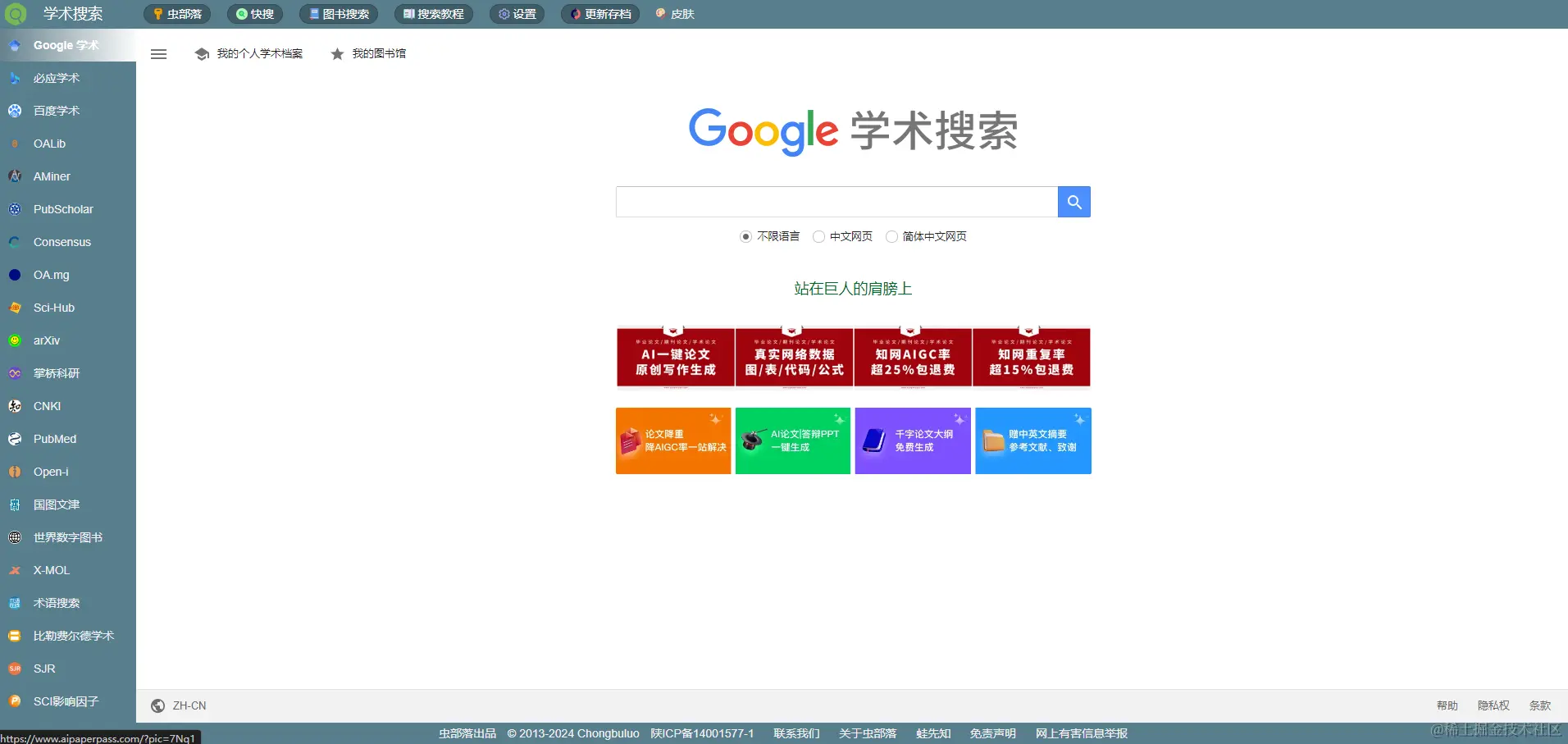
Task: Click the 真实网络数据 red banner
Action: pyautogui.click(x=794, y=358)
